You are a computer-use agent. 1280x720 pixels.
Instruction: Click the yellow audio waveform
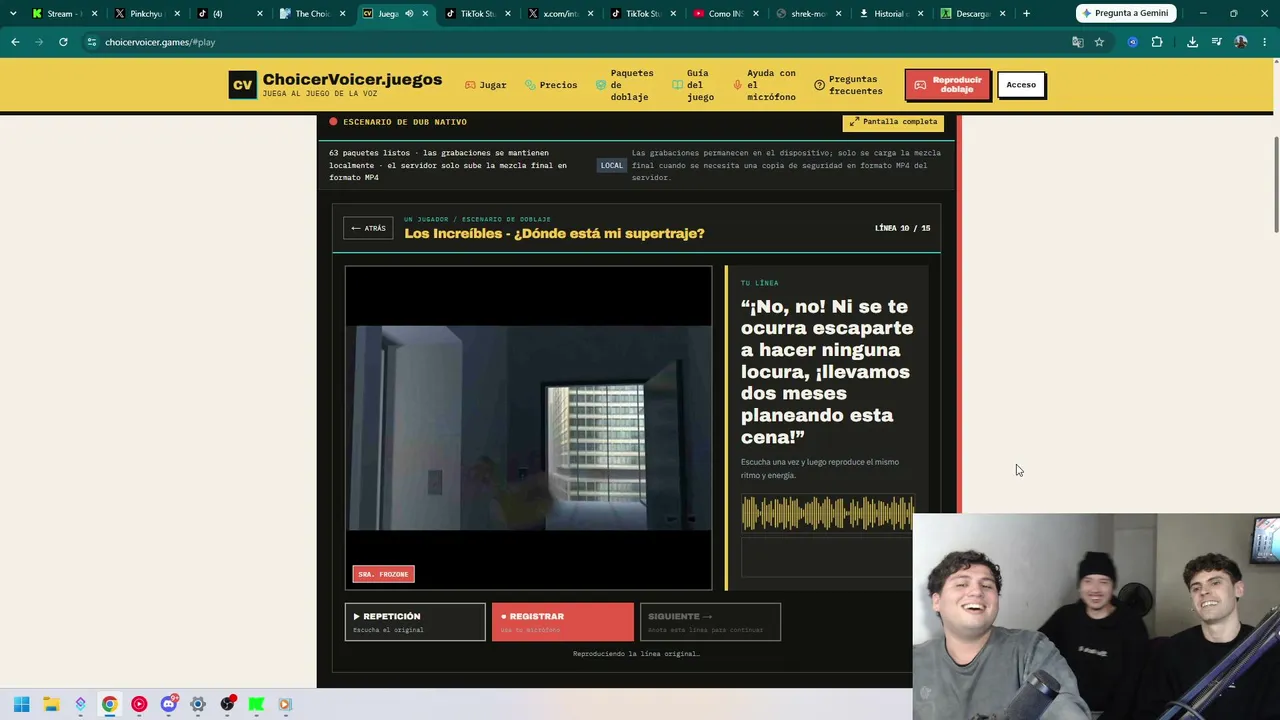827,513
